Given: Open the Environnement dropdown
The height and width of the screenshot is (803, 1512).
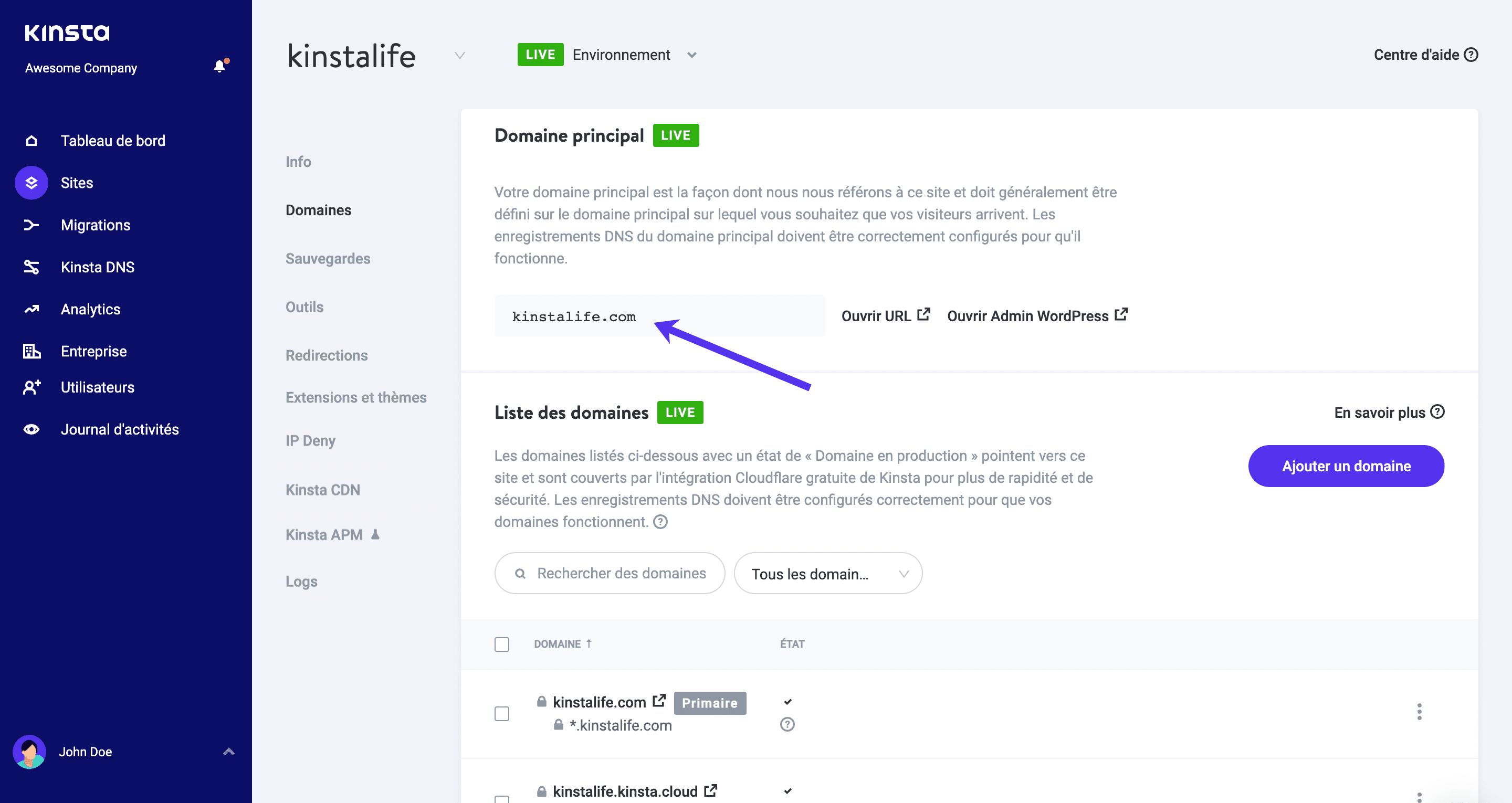Looking at the screenshot, I should coord(692,55).
